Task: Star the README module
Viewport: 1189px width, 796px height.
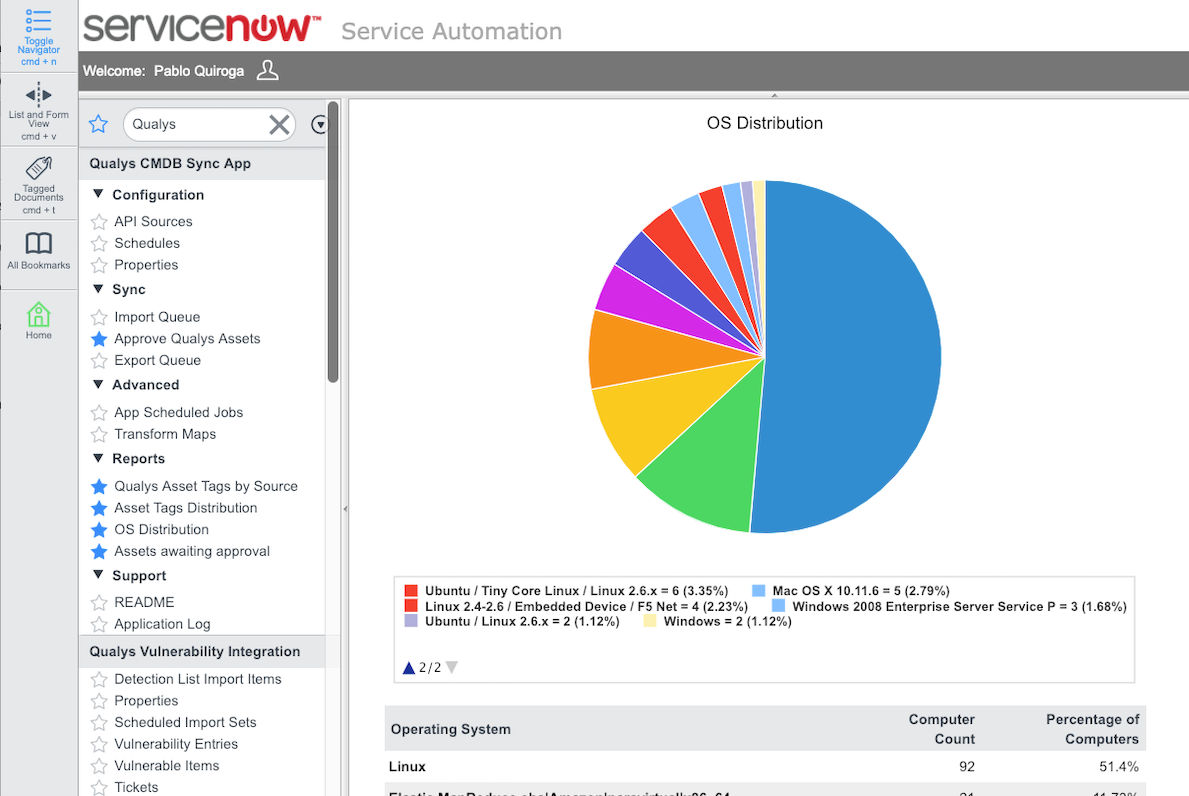Action: (99, 603)
